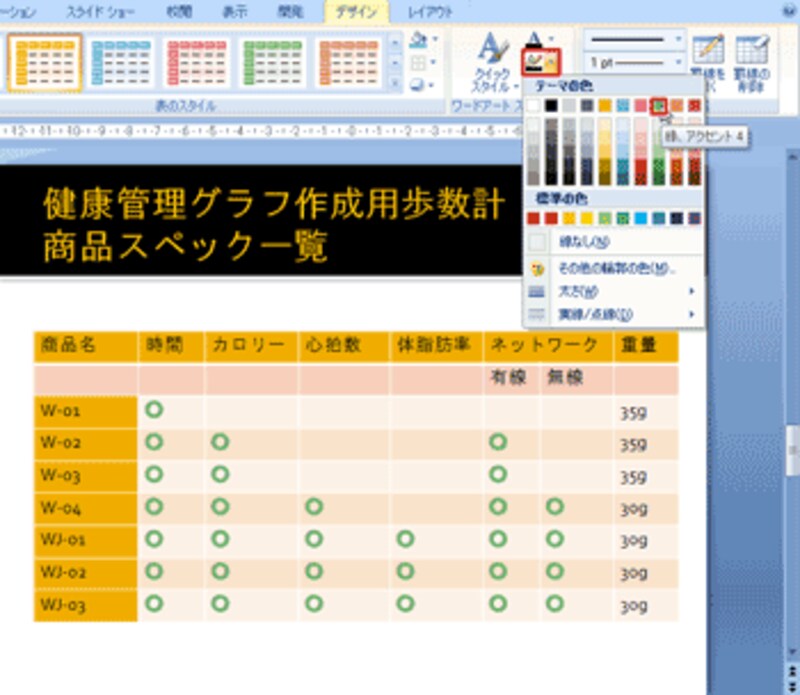The height and width of the screenshot is (695, 800).
Task: Open the クイックスタイル WordArt button
Action: [492, 63]
